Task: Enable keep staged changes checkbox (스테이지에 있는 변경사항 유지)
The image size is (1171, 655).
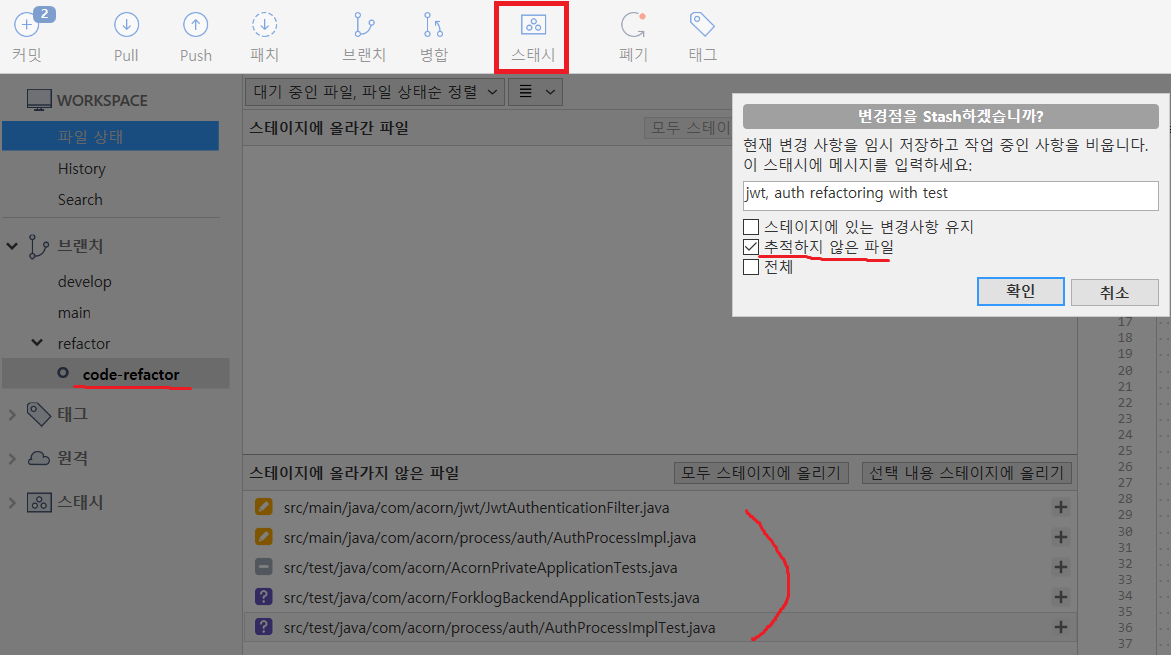Action: point(751,227)
